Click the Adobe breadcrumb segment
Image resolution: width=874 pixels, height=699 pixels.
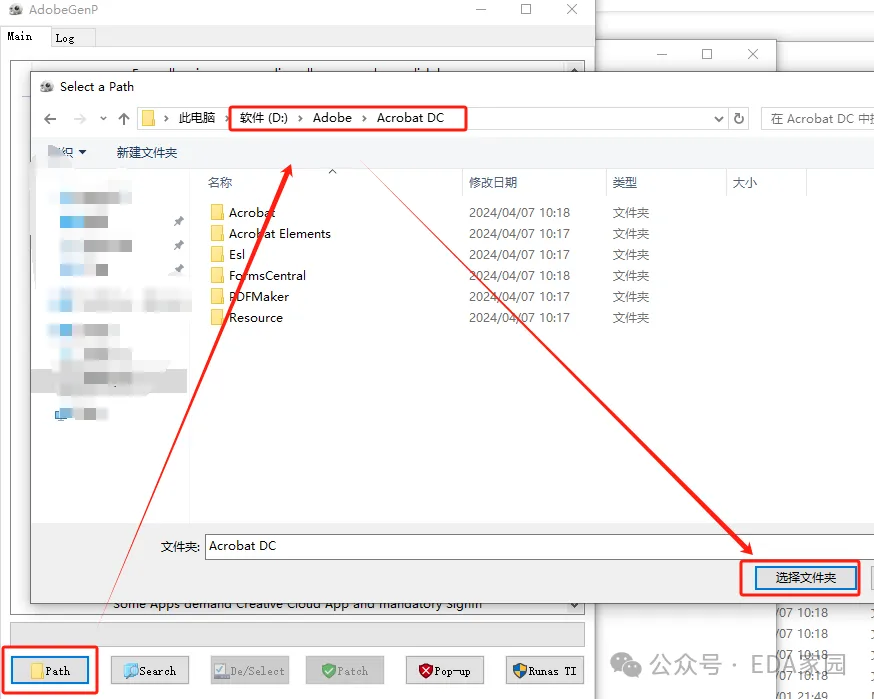(332, 118)
